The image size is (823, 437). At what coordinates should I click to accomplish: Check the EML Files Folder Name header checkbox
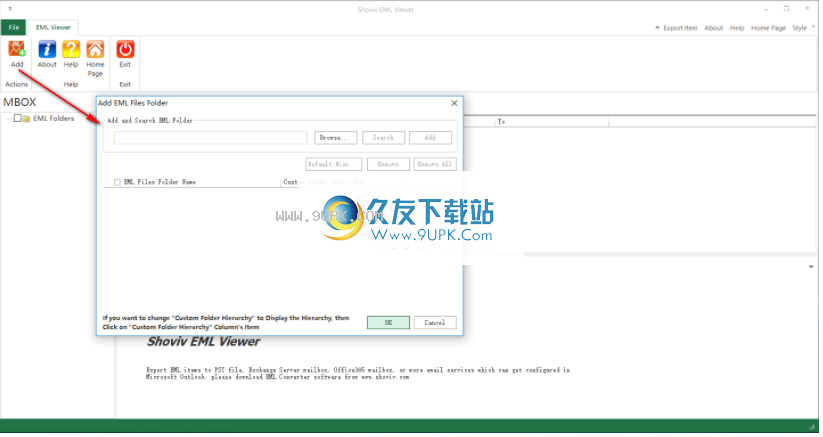pos(117,182)
